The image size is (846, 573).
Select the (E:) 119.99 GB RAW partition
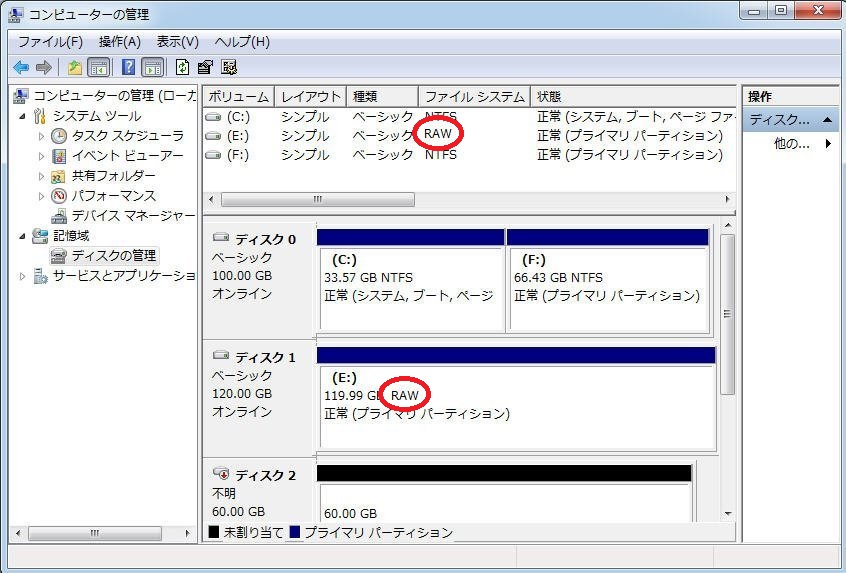click(x=517, y=407)
